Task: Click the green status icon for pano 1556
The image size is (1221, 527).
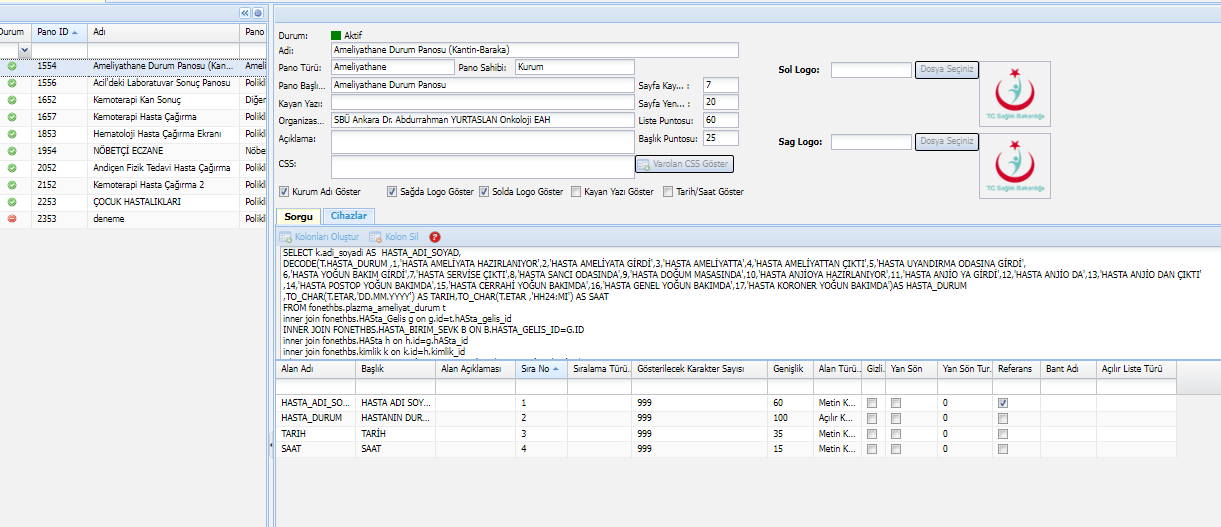Action: tap(12, 83)
